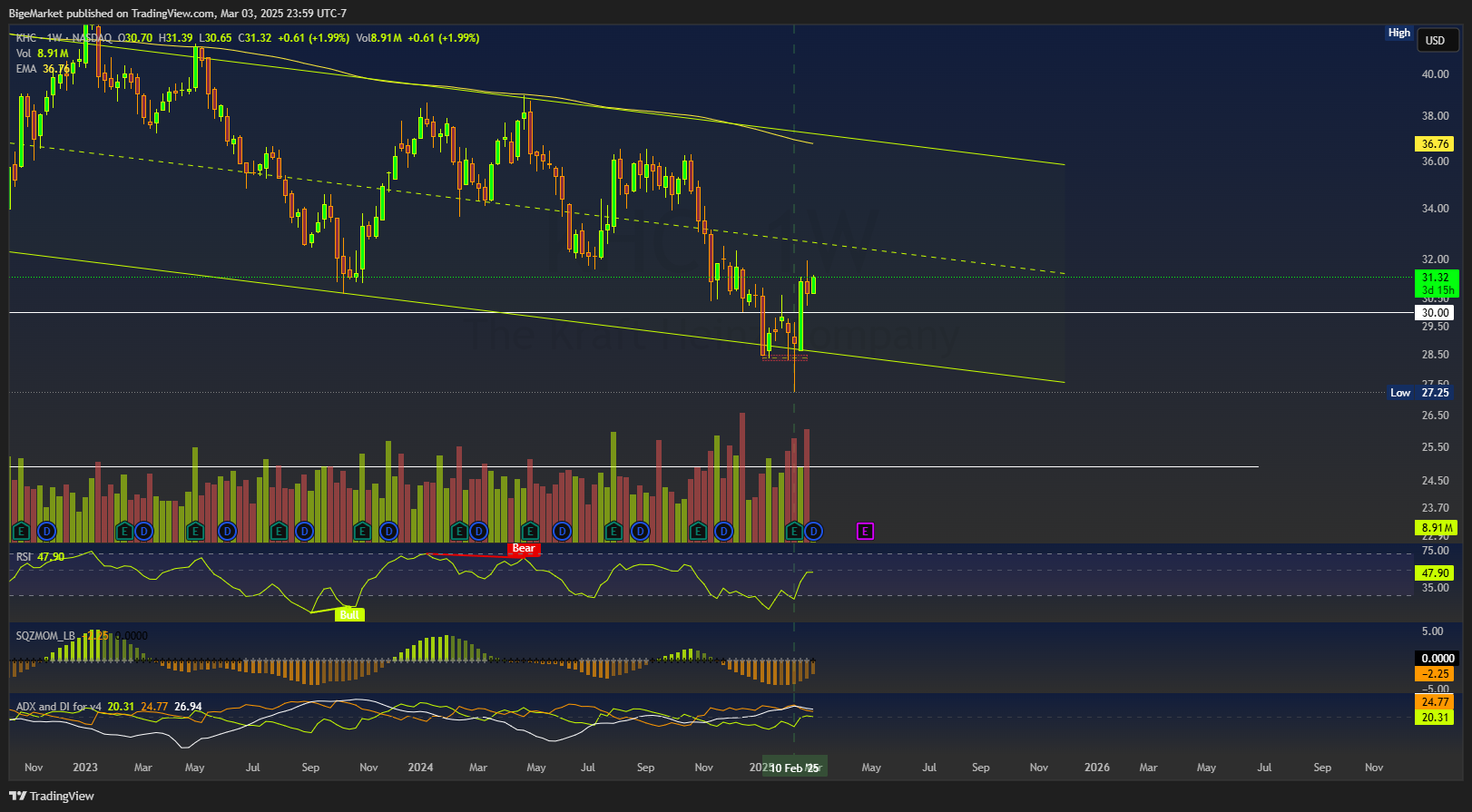Click the earnings E marker above Nov 2023
1472x812 pixels.
362,532
